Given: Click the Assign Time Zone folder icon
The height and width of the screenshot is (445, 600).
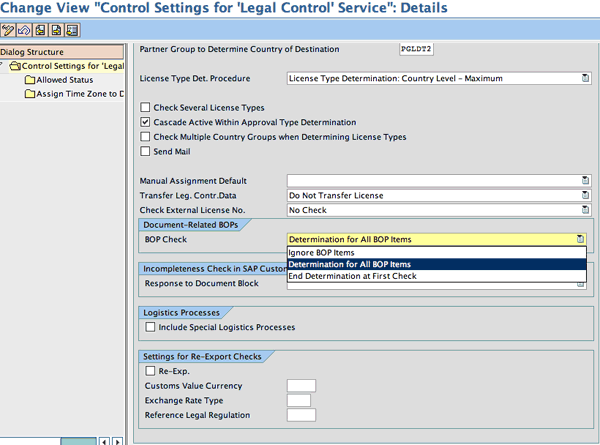Looking at the screenshot, I should click(30, 94).
